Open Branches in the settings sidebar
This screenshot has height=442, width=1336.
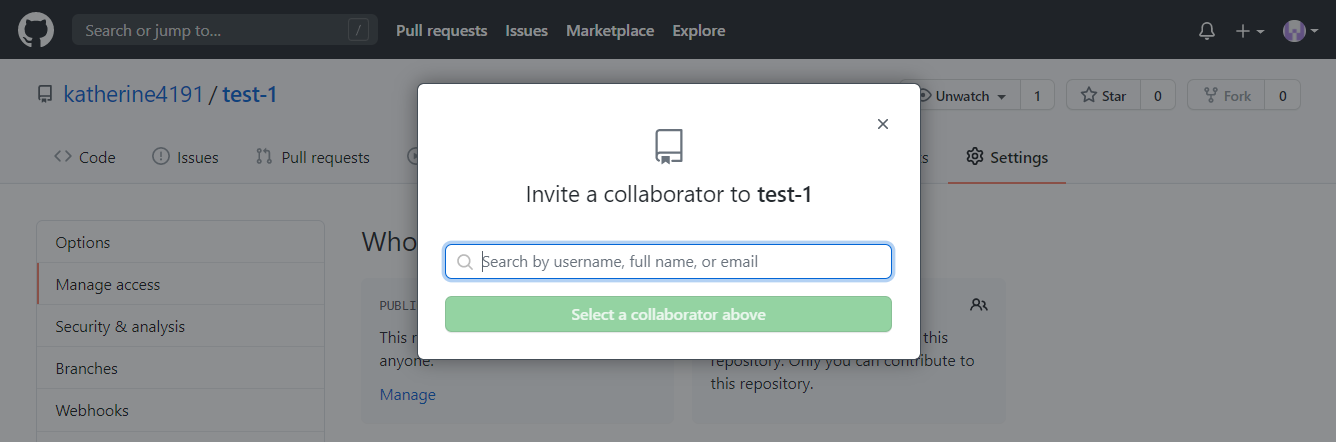(x=180, y=368)
